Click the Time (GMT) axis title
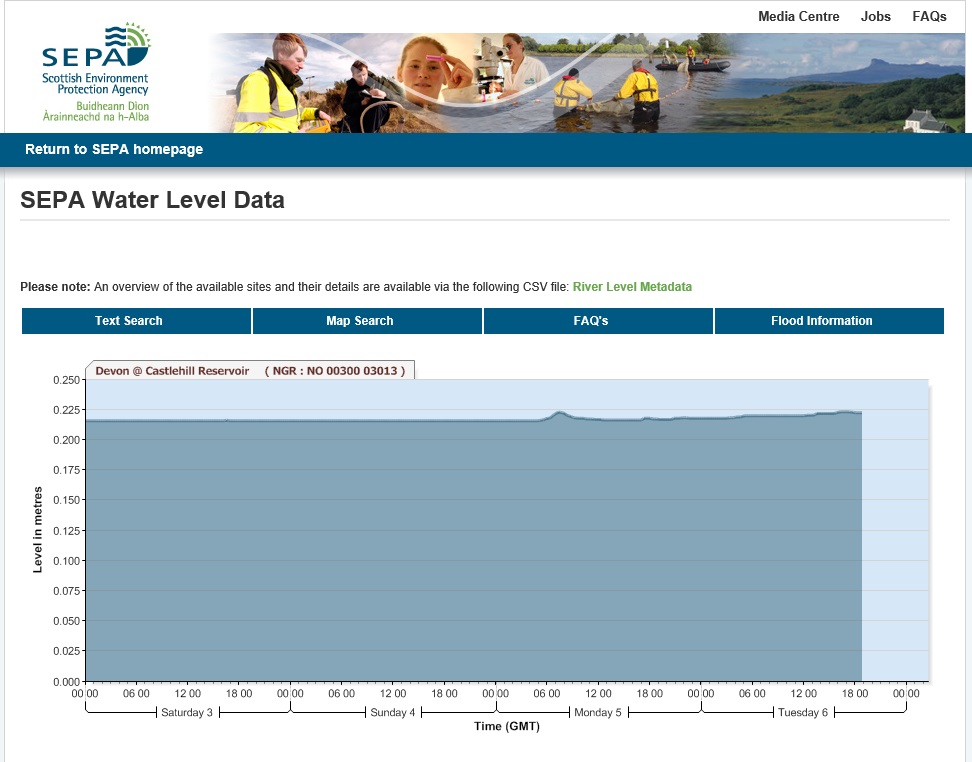This screenshot has height=762, width=972. click(x=507, y=727)
